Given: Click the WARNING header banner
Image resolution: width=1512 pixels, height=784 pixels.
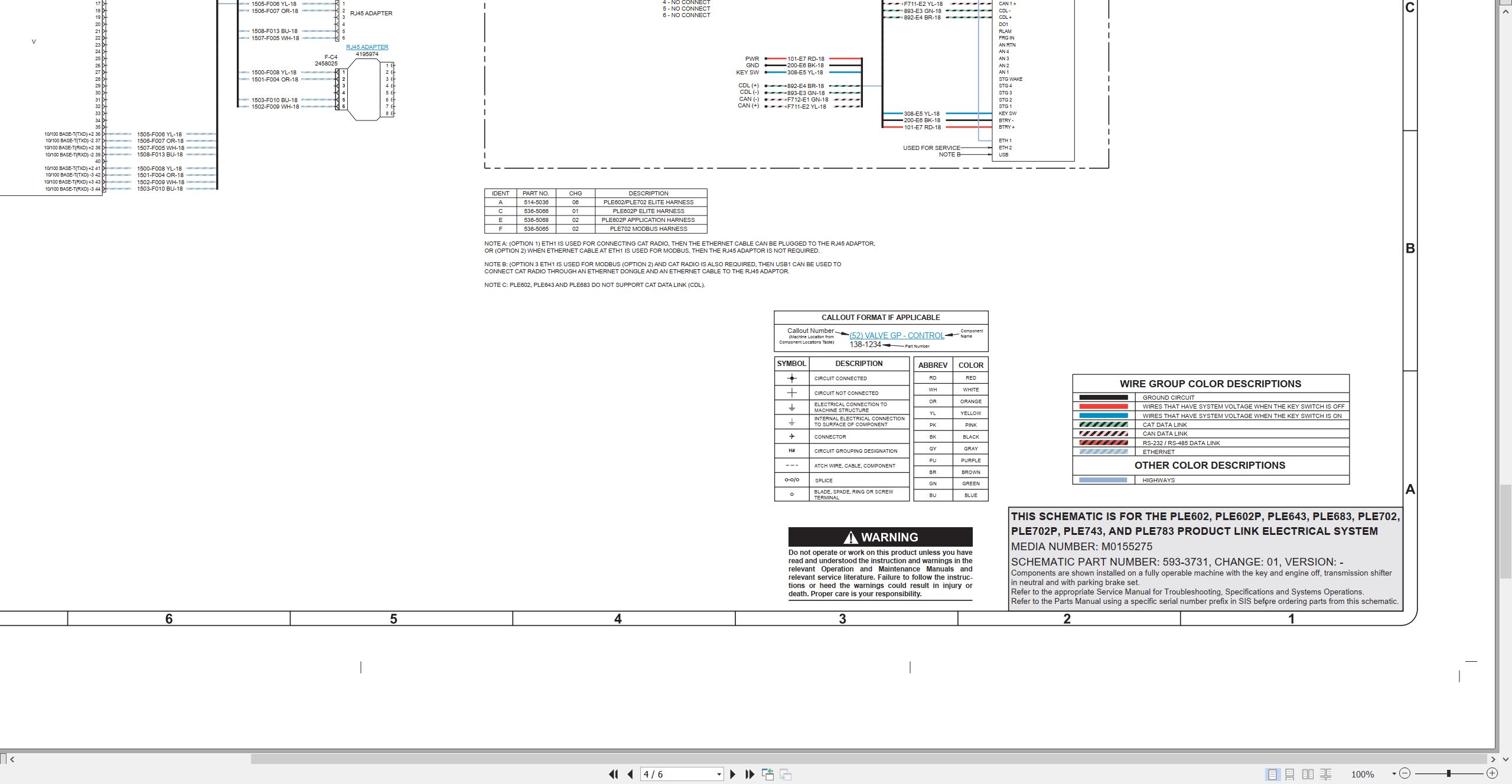Looking at the screenshot, I should pos(880,537).
